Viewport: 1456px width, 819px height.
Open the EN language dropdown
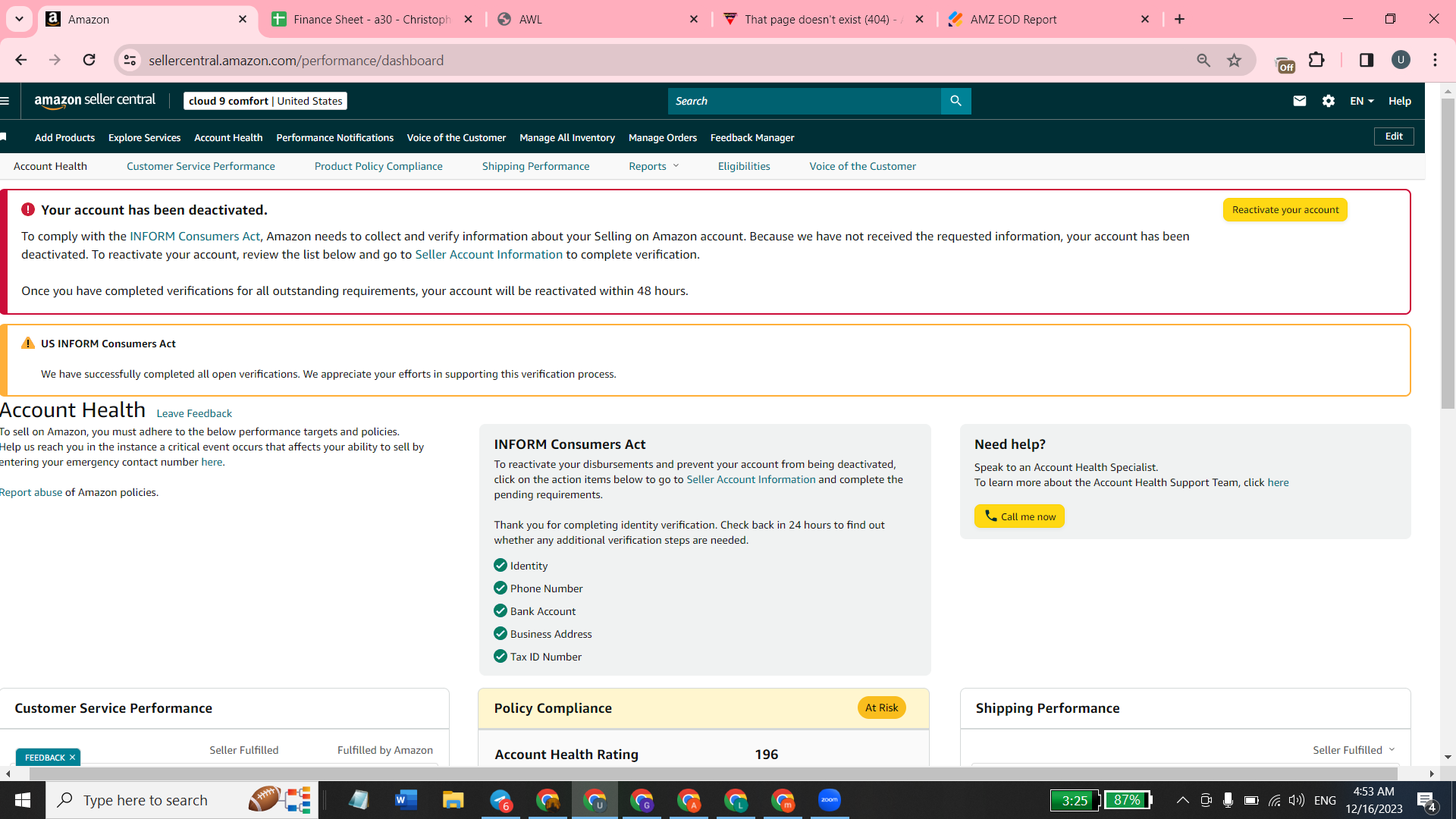pos(1362,101)
